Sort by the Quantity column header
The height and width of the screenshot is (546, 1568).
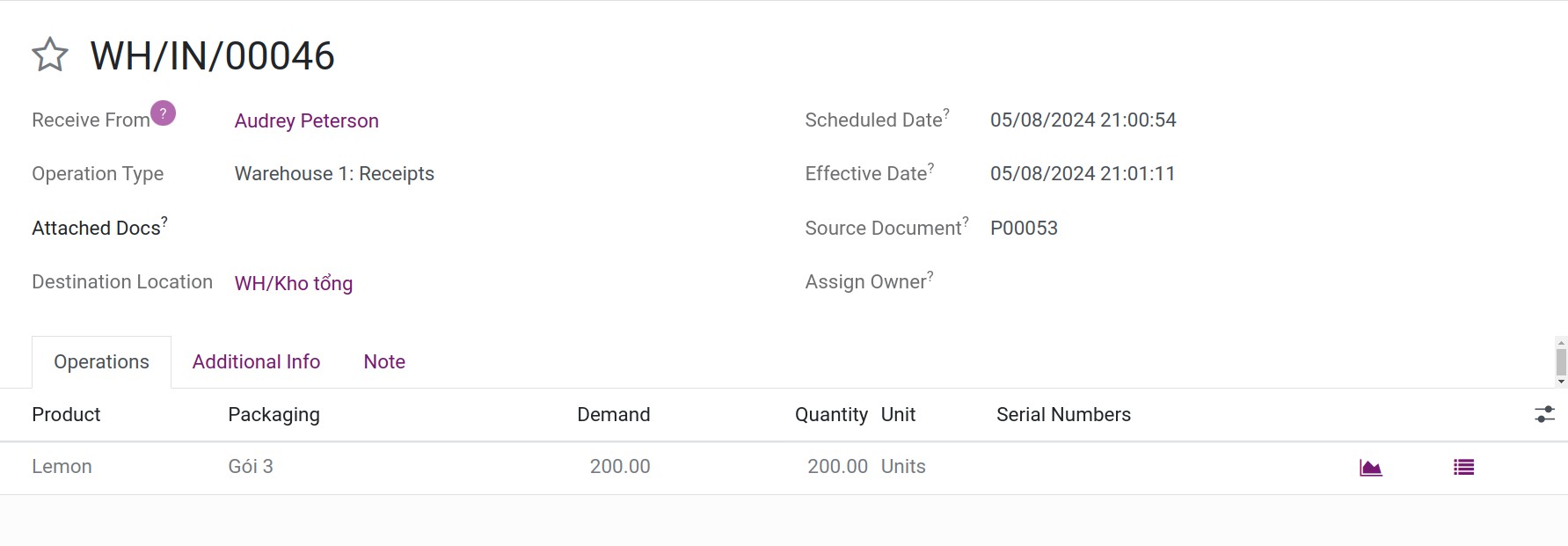click(x=831, y=415)
